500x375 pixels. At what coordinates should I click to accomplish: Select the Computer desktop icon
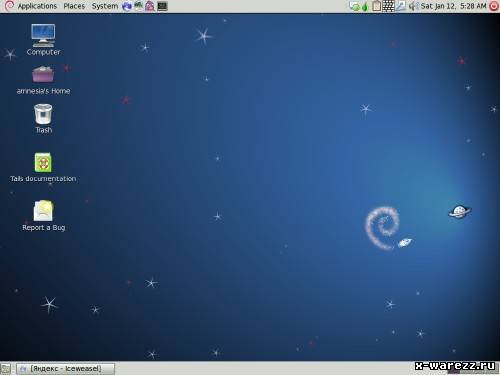[43, 40]
